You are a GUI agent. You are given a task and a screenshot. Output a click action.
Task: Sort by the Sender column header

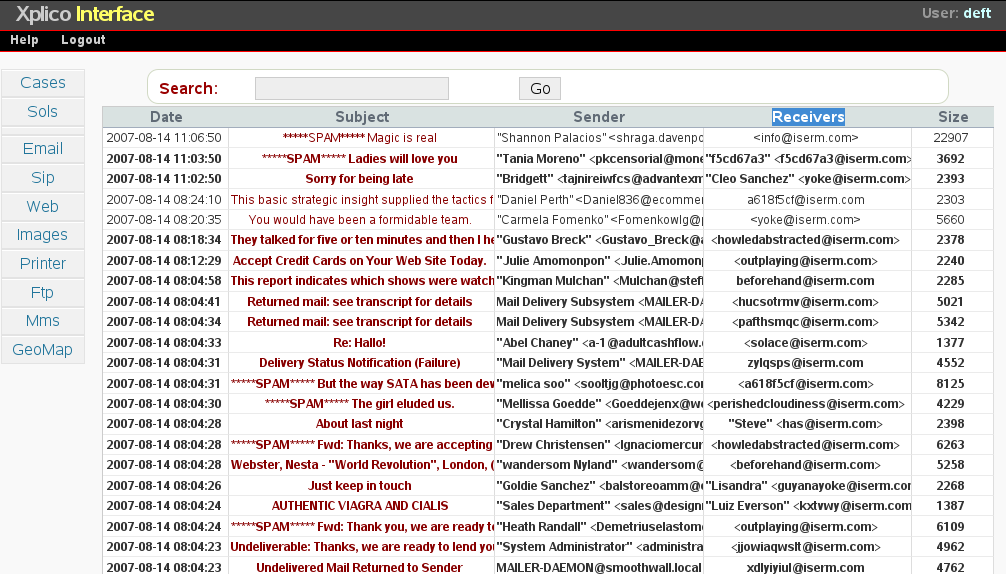(x=599, y=117)
